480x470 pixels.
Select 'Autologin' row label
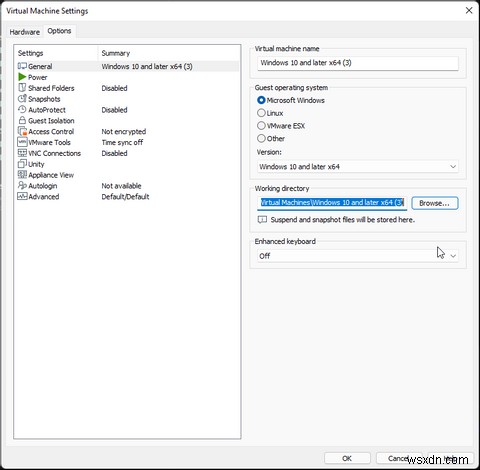43,186
